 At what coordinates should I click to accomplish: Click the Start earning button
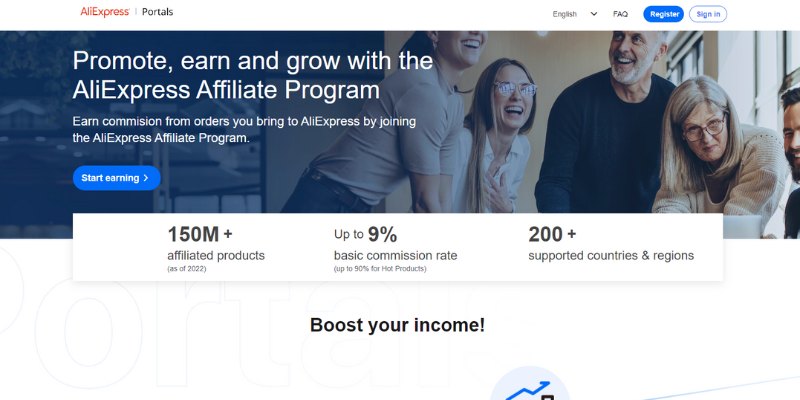click(116, 178)
